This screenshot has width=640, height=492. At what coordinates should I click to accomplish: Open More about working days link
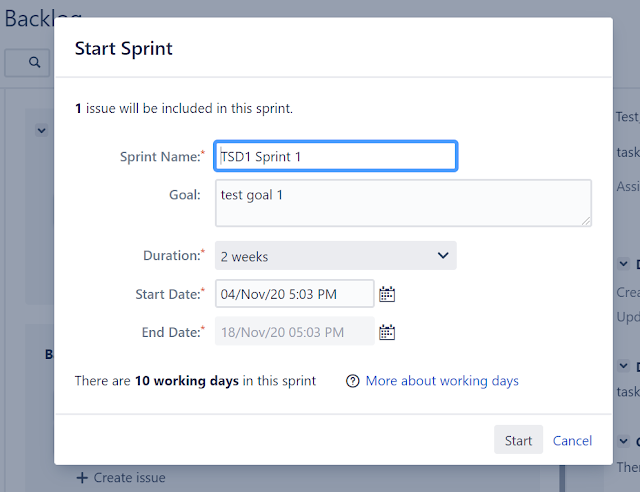coord(442,381)
